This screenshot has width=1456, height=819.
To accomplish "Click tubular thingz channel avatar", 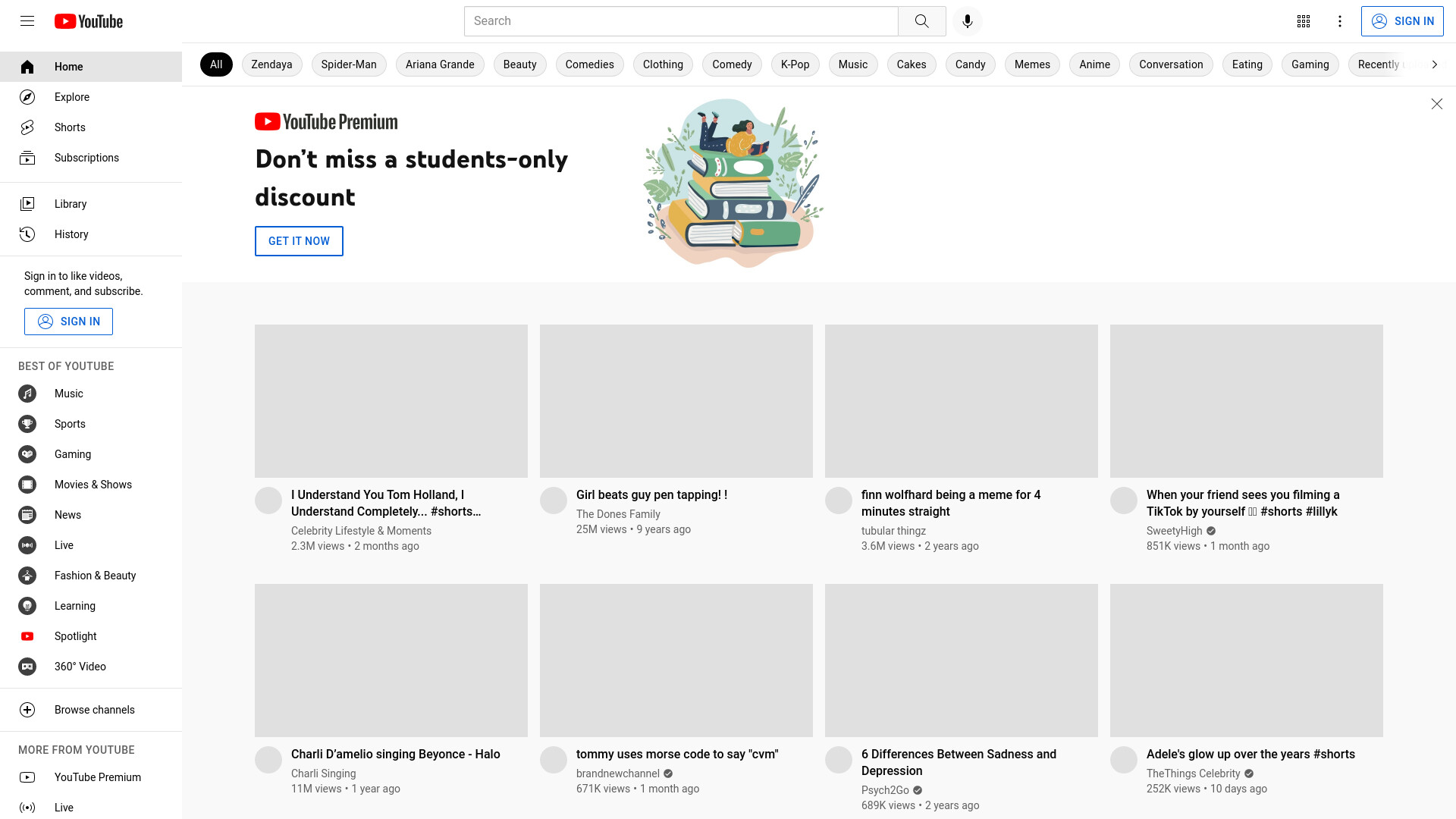I will point(839,500).
